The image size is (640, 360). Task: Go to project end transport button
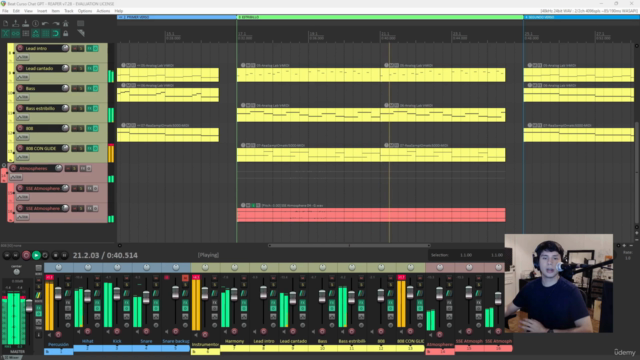(x=16, y=255)
